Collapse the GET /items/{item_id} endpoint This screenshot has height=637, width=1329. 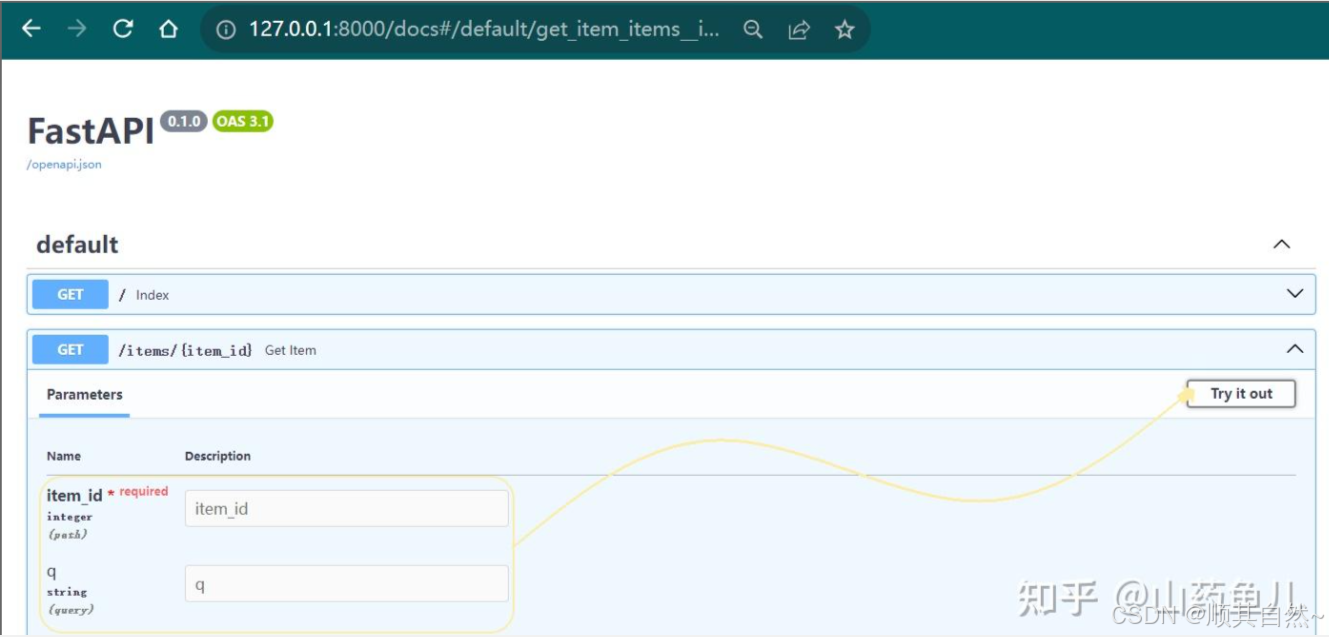click(x=1294, y=349)
